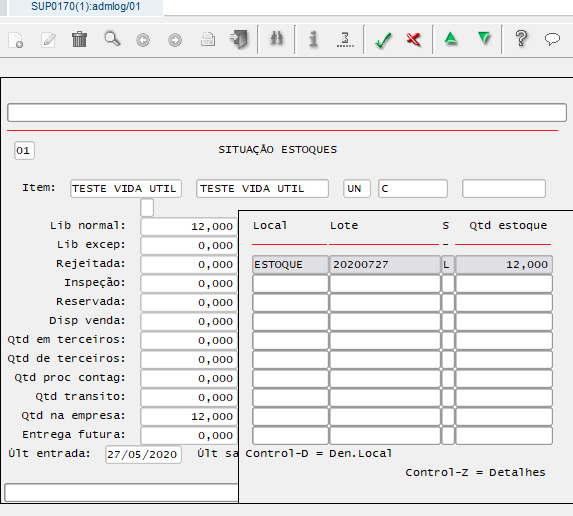This screenshot has height=516, width=573.
Task: Click the Reservada value field
Action: point(189,303)
